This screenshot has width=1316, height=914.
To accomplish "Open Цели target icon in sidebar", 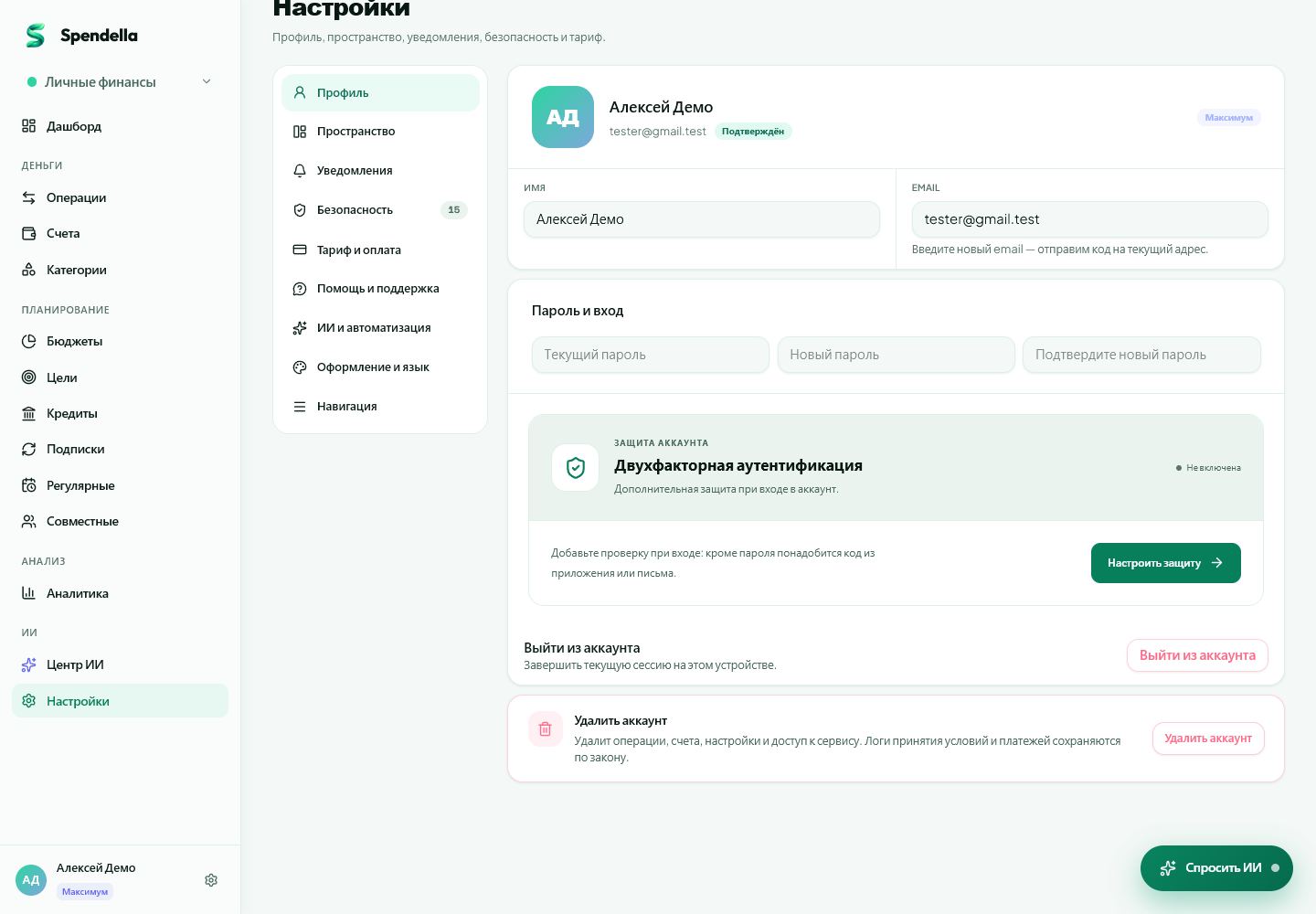I will click(29, 377).
